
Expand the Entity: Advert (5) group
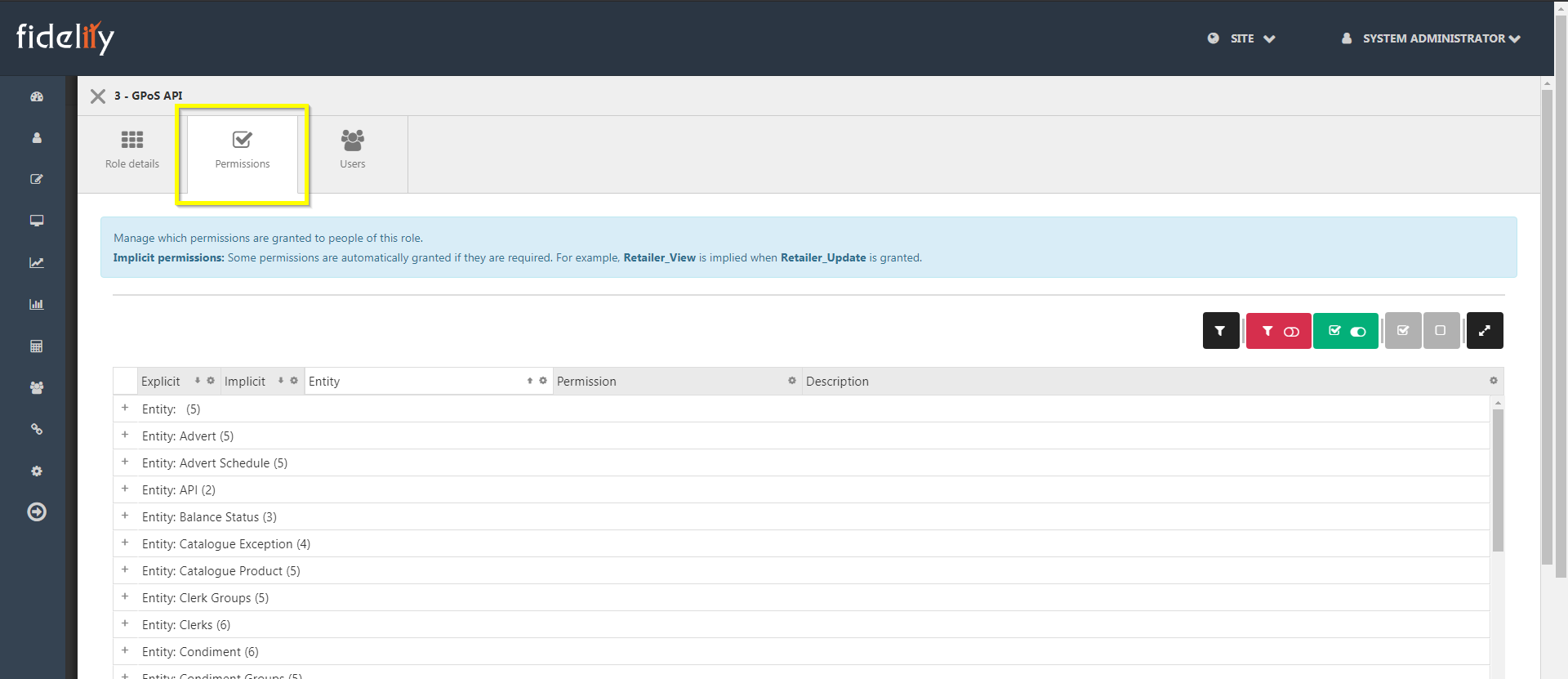tap(125, 435)
